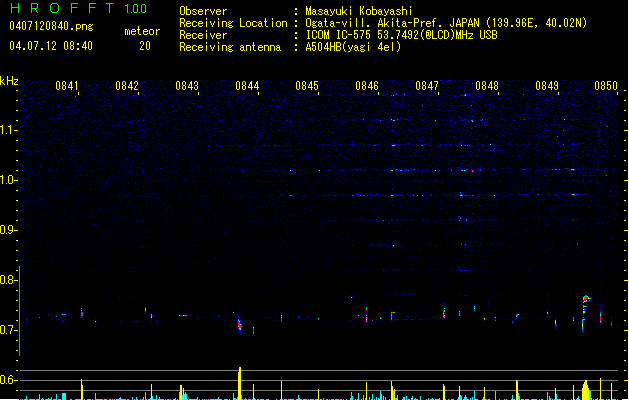Click the 1.0 frequency axis label
Viewport: 629px width, 400px height.
[8, 180]
